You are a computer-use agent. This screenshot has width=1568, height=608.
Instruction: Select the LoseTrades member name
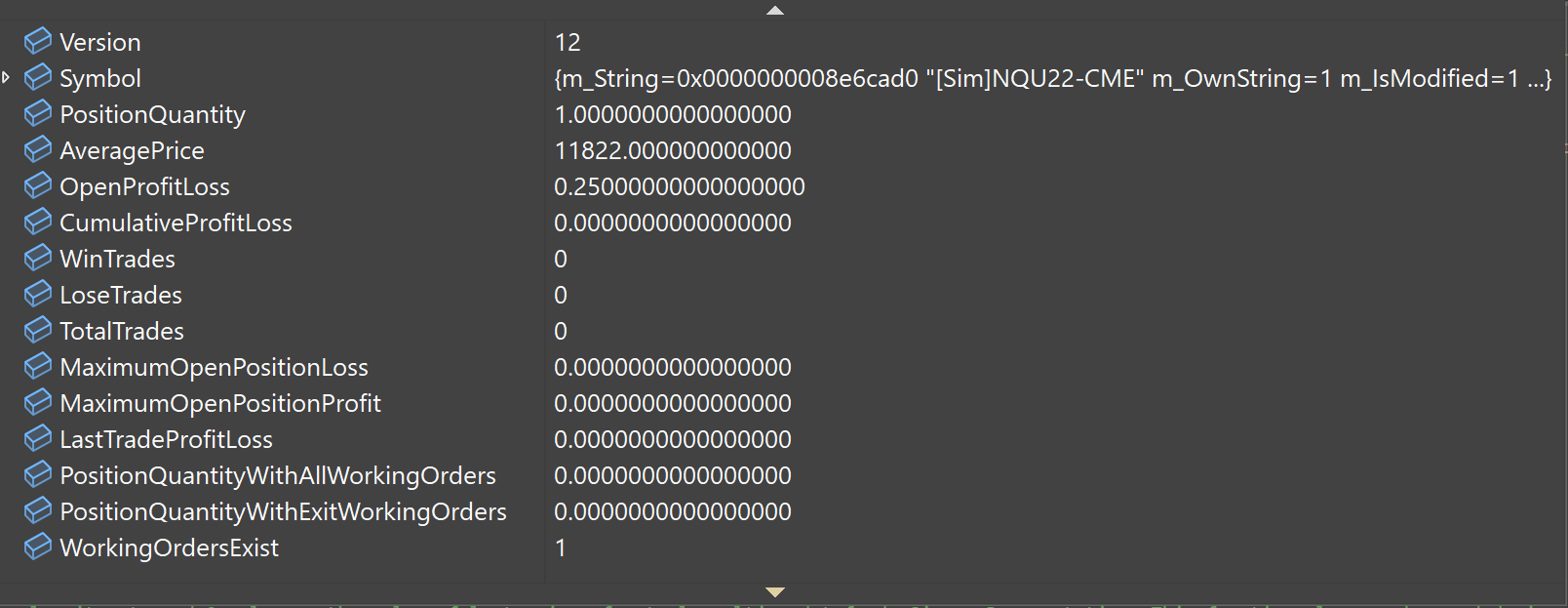click(121, 295)
